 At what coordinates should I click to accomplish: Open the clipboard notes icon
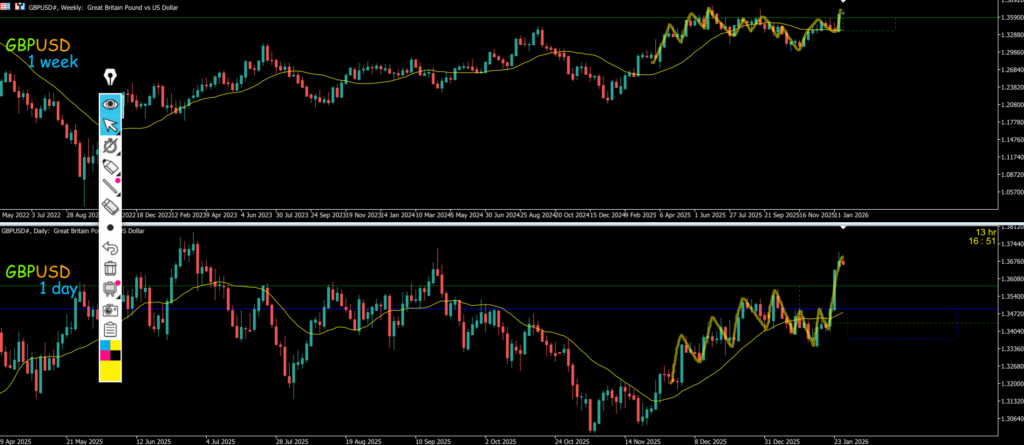[x=110, y=329]
